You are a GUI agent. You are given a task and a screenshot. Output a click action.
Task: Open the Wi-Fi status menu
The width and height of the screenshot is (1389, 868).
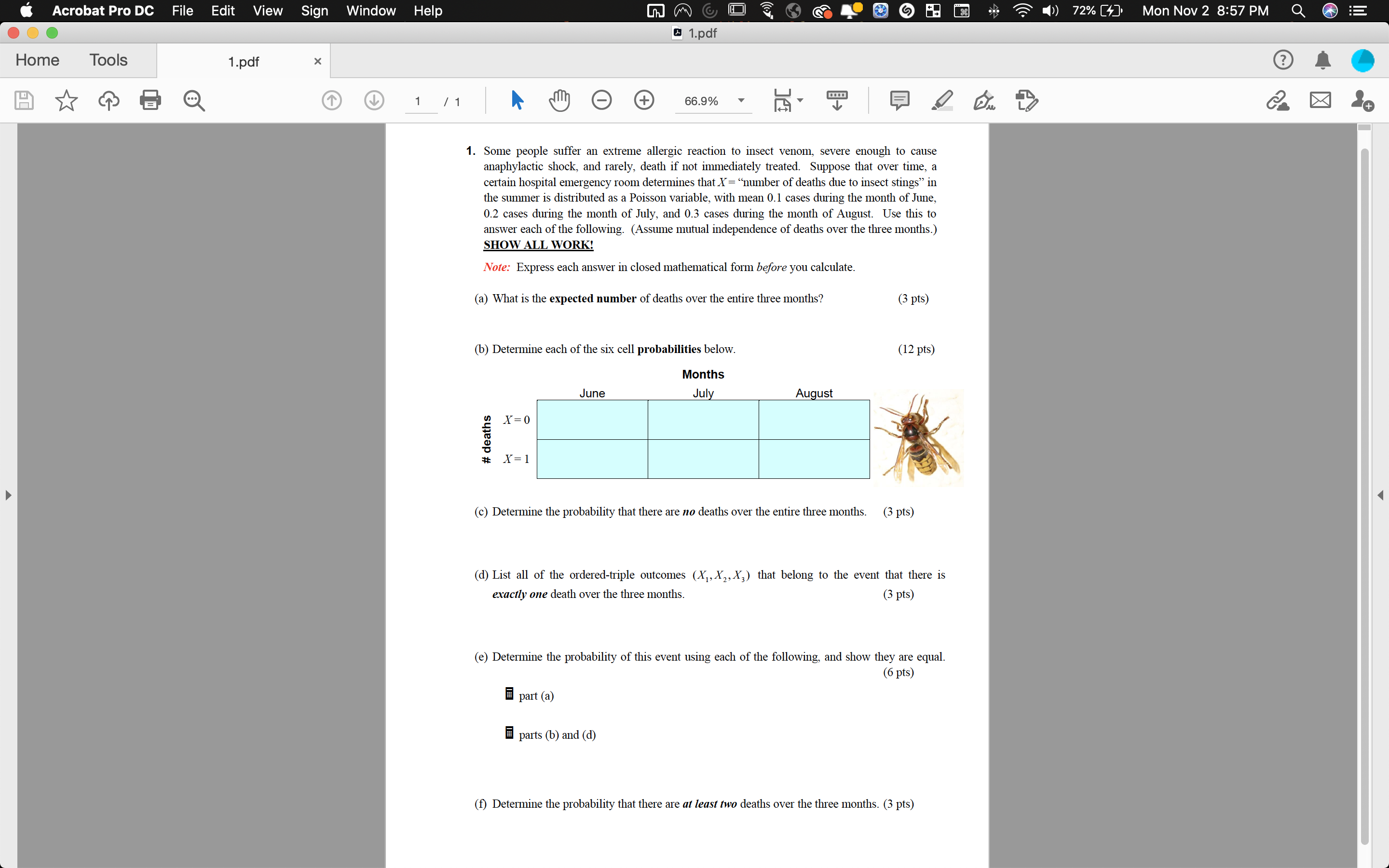pyautogui.click(x=1022, y=10)
